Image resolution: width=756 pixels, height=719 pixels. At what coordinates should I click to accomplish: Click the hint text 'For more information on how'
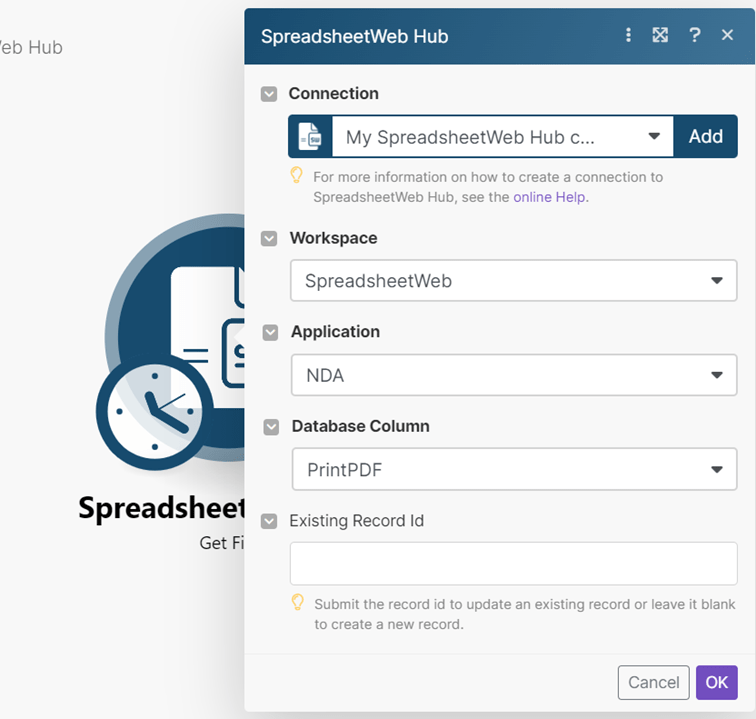click(488, 187)
